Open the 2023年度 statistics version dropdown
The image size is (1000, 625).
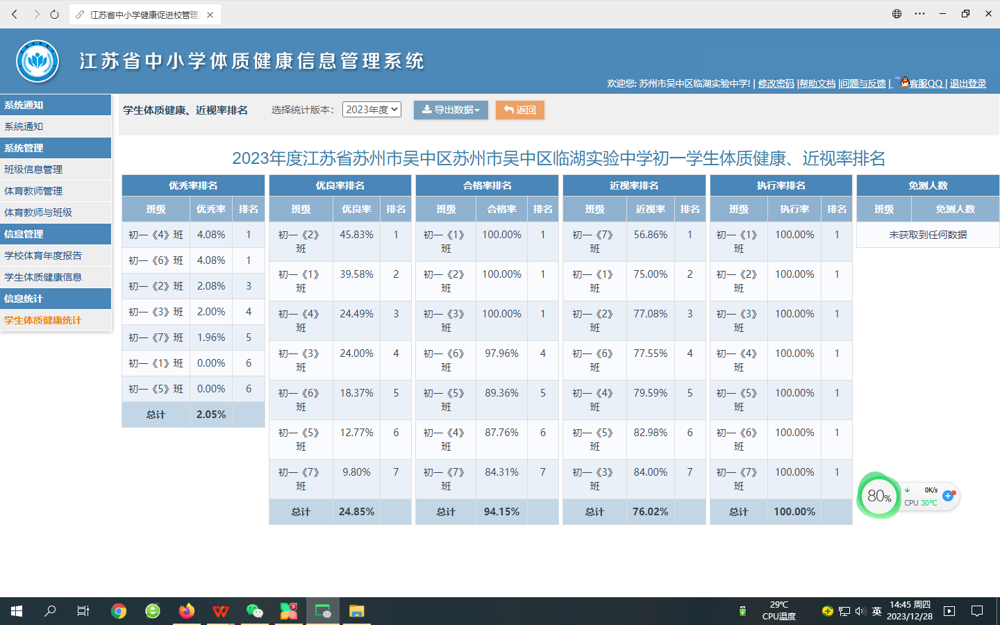[x=371, y=110]
